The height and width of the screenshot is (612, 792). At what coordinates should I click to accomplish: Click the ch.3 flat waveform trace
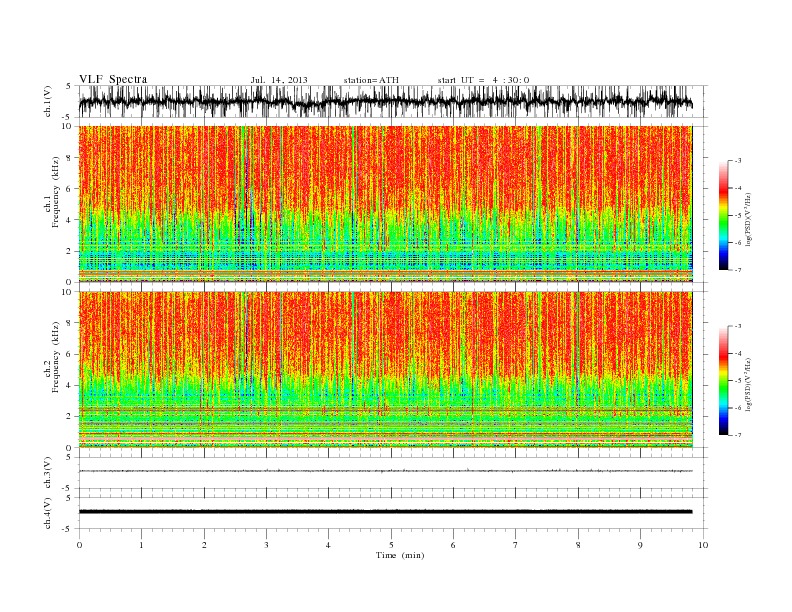pyautogui.click(x=385, y=471)
